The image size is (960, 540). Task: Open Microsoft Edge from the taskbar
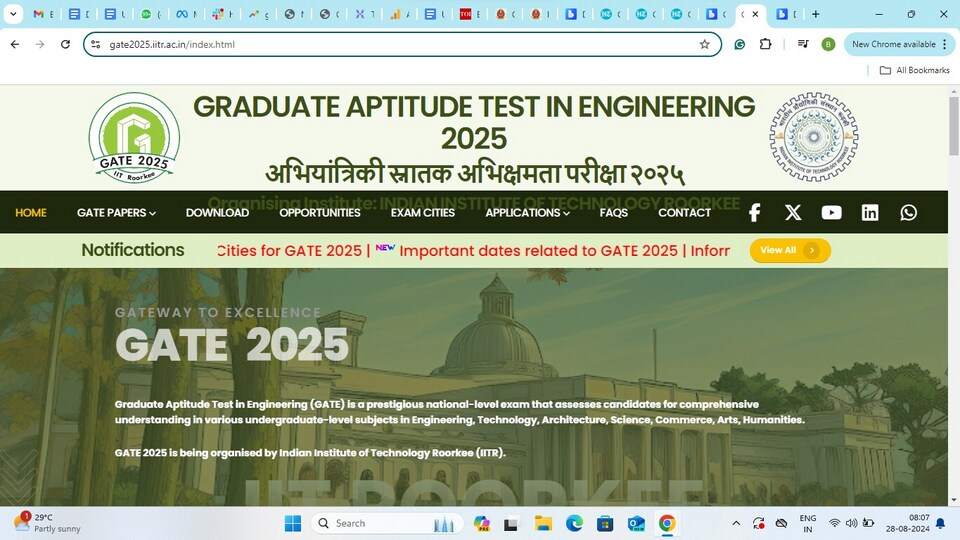click(574, 523)
